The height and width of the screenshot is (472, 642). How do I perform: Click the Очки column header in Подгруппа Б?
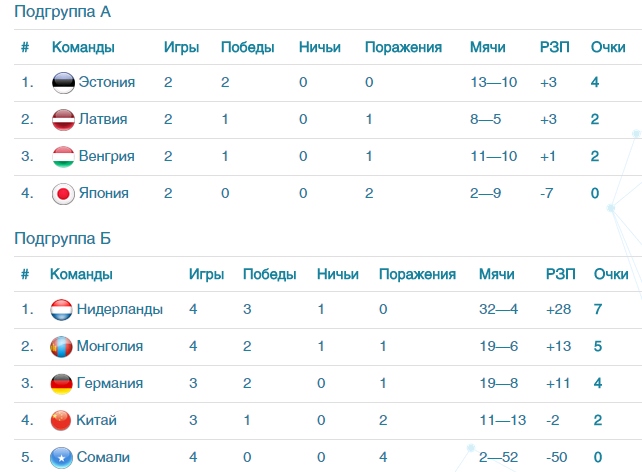(x=611, y=274)
